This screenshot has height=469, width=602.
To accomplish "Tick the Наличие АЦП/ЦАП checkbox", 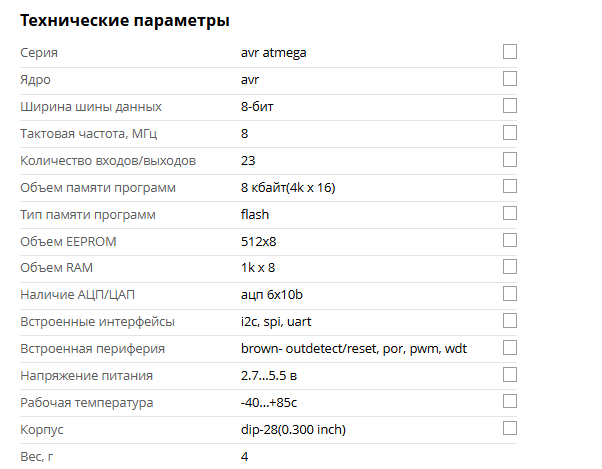I will point(510,294).
